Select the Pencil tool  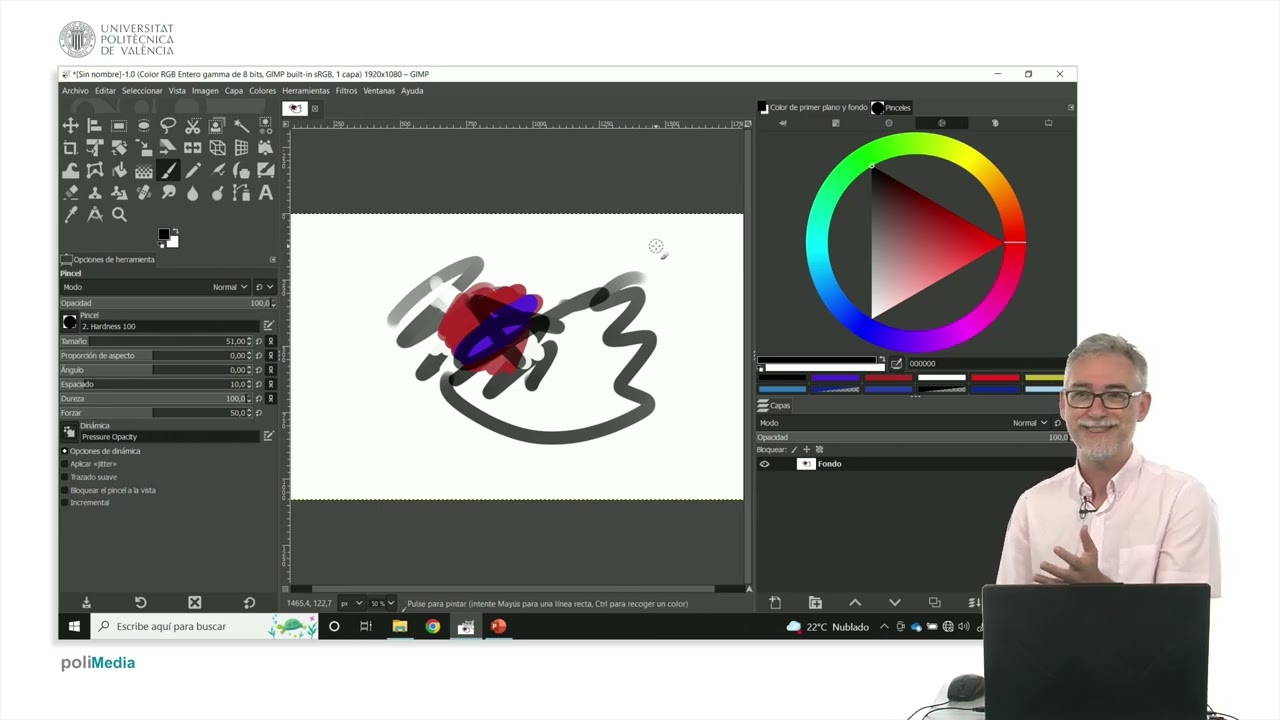(x=193, y=170)
